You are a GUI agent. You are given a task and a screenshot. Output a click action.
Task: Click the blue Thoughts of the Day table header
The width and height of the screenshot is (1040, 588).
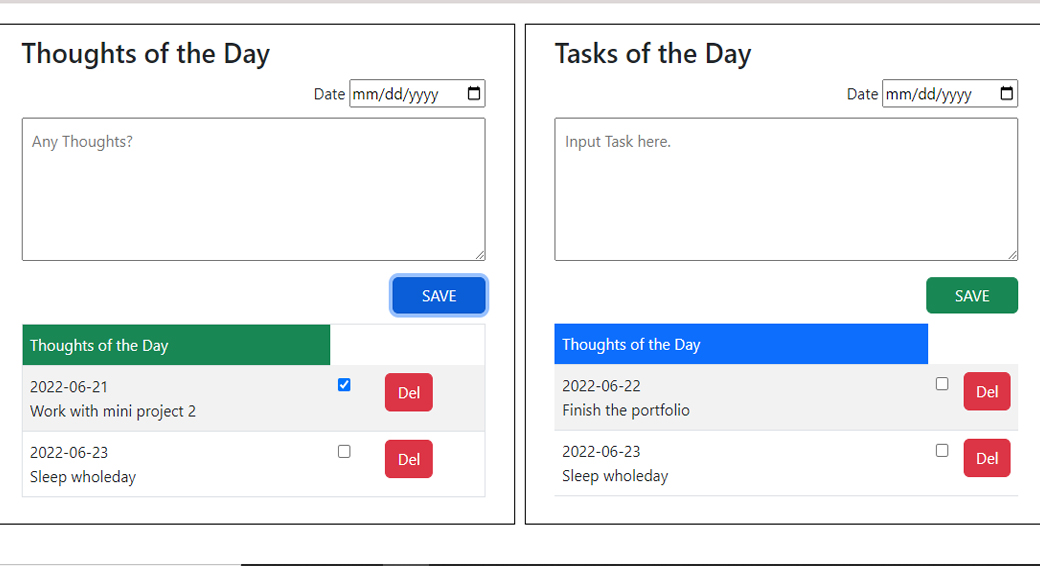pyautogui.click(x=740, y=344)
